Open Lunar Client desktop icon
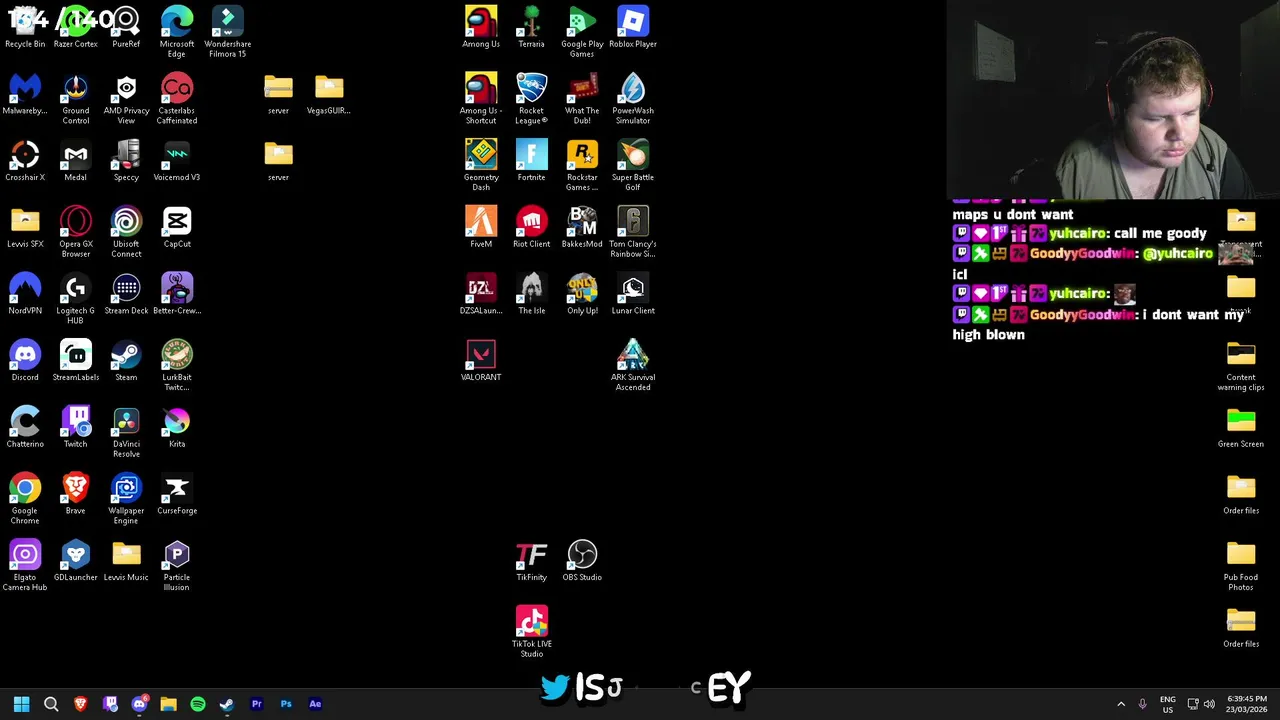This screenshot has height=720, width=1280. 633,295
